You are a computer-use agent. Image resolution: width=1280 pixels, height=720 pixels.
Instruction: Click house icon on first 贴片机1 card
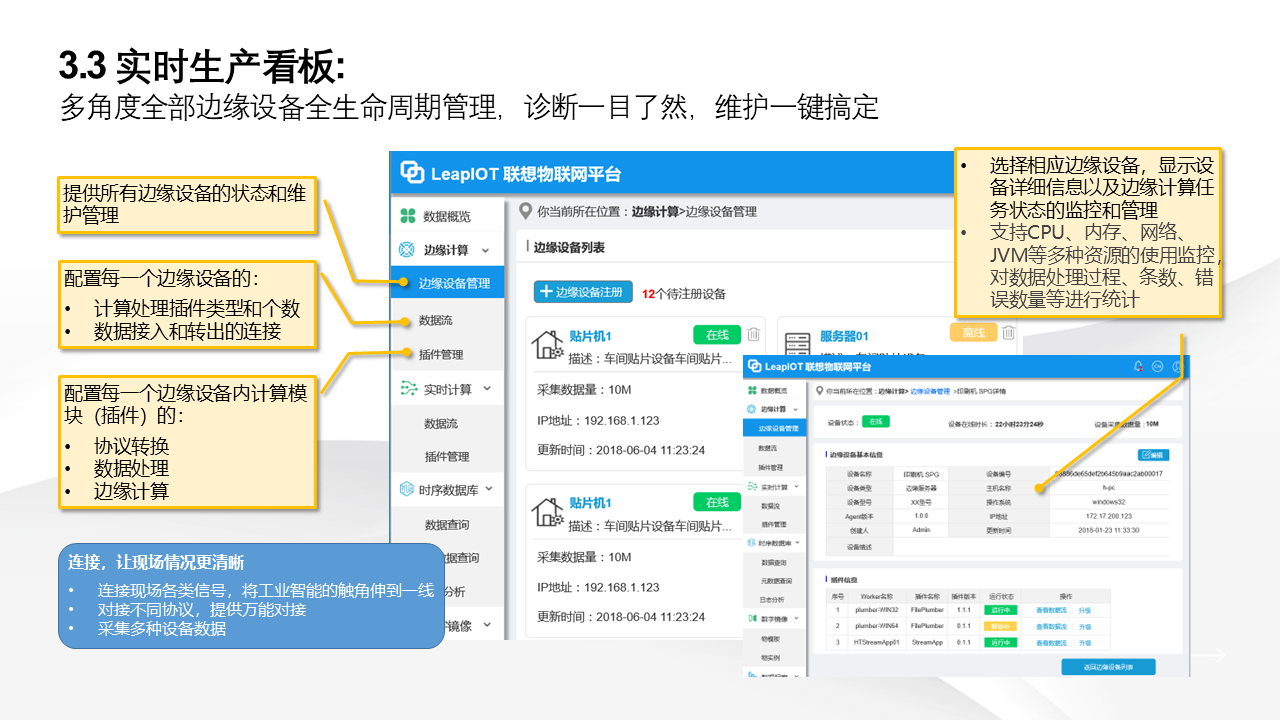point(548,345)
